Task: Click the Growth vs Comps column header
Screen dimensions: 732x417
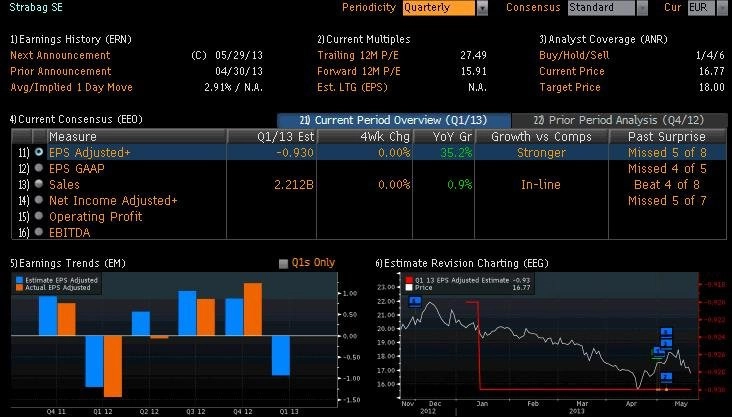Action: coord(542,136)
